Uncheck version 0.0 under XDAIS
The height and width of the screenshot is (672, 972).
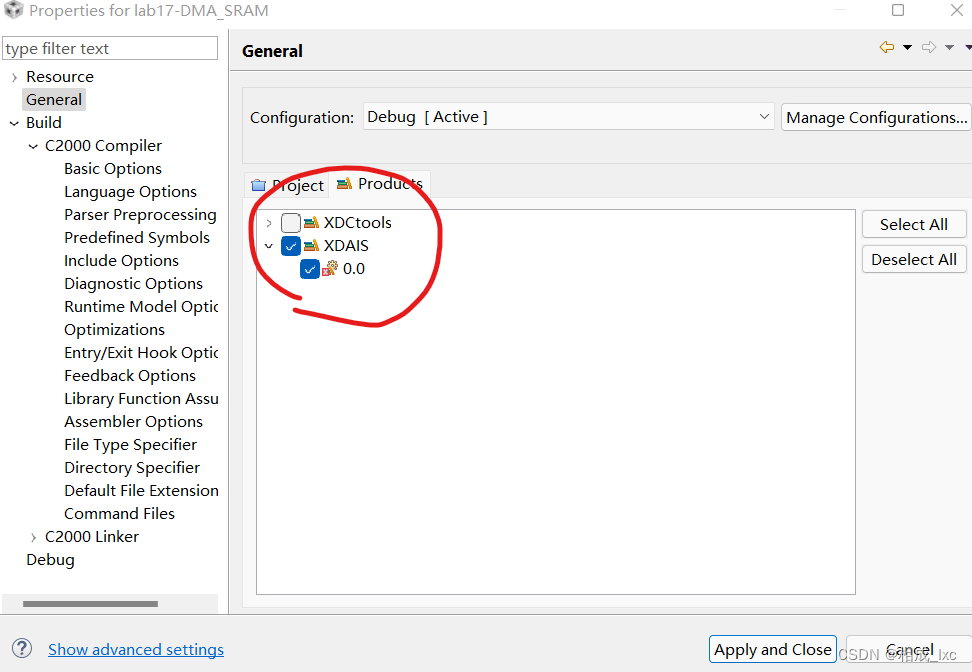coord(310,268)
